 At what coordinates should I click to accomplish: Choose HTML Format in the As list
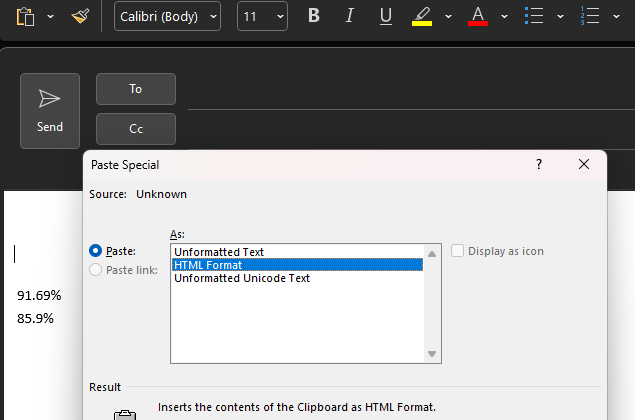click(x=297, y=265)
